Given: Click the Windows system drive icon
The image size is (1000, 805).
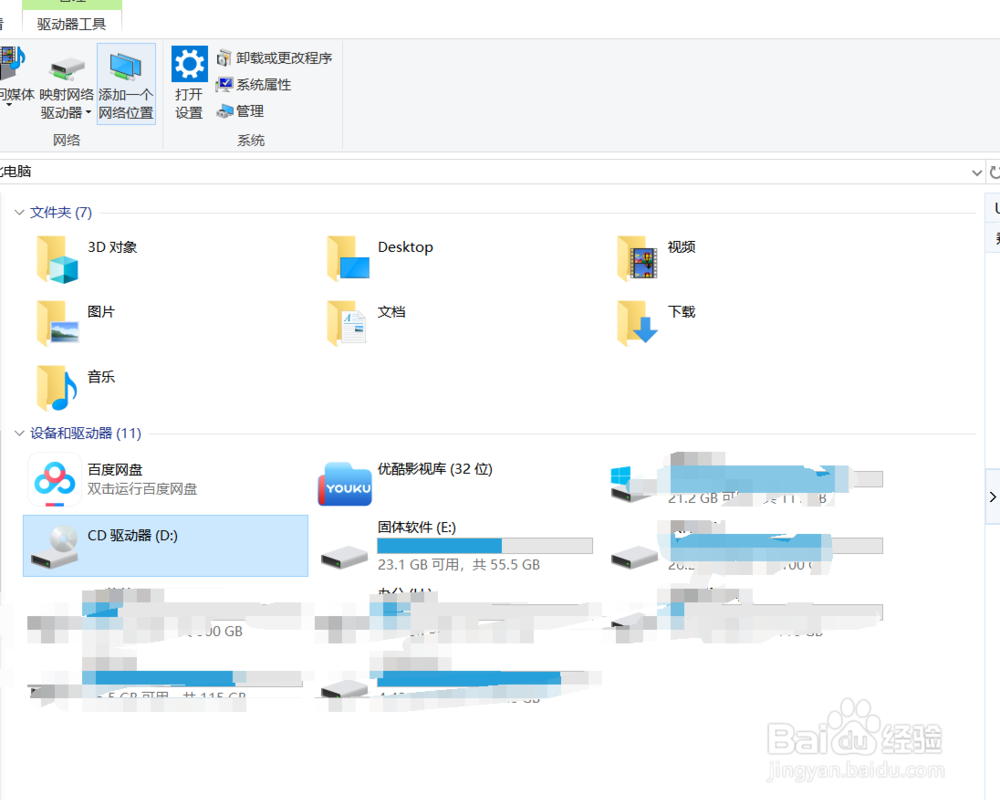Looking at the screenshot, I should click(628, 484).
